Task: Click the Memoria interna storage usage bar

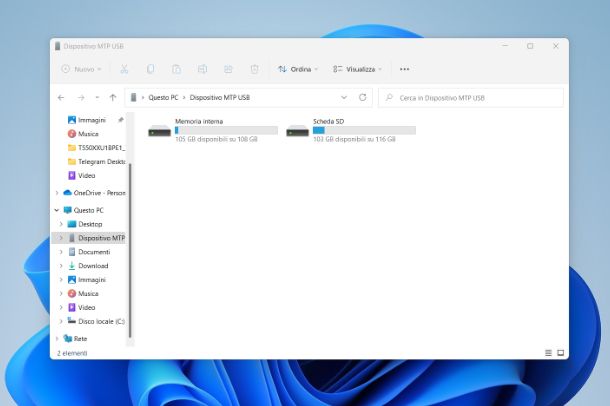Action: tap(226, 130)
